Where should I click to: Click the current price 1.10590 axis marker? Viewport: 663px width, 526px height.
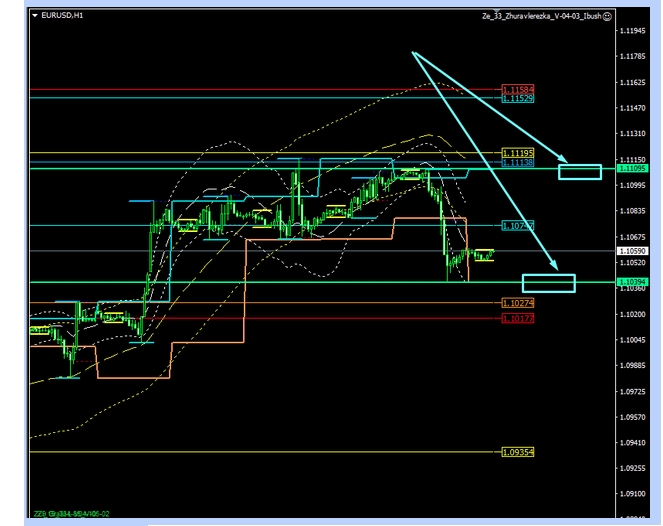tap(632, 250)
